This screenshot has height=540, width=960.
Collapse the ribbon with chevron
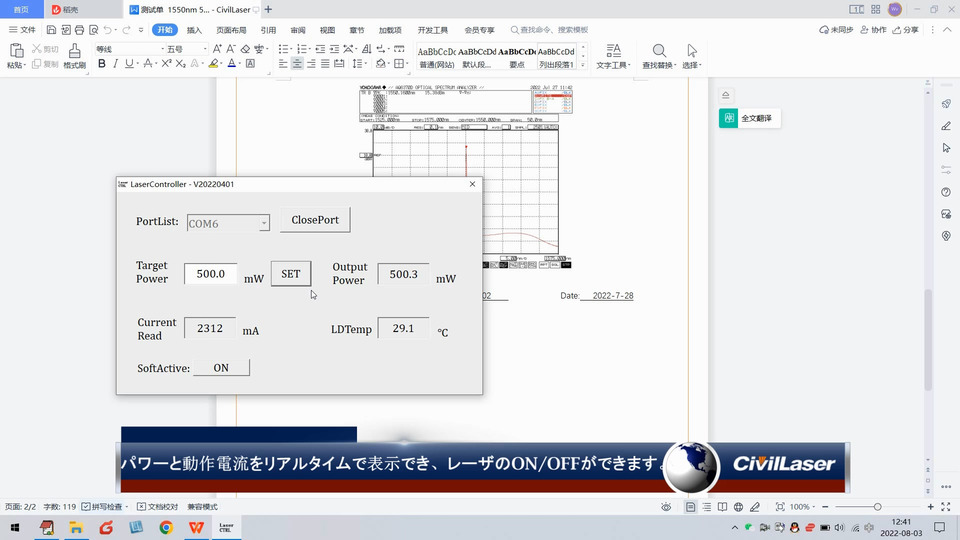pyautogui.click(x=947, y=29)
